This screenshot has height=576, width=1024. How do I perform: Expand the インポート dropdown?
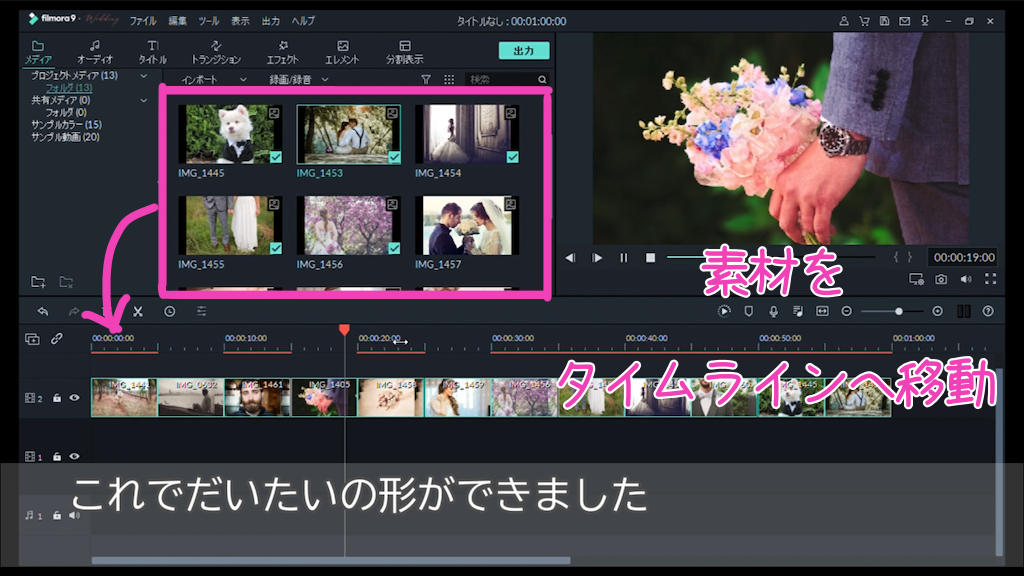[214, 79]
